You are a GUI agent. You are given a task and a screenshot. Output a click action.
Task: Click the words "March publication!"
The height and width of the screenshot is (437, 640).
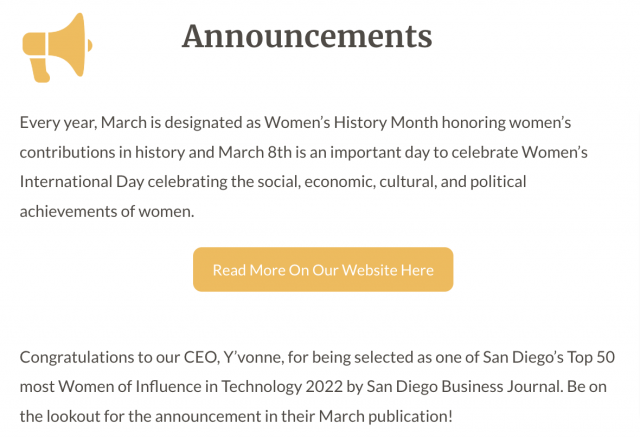386,417
